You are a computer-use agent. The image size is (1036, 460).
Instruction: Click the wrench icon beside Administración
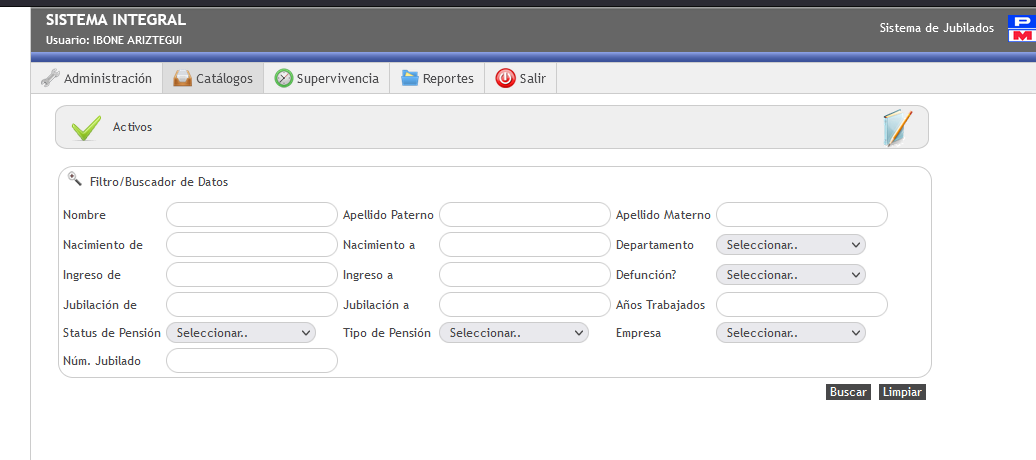(x=50, y=78)
